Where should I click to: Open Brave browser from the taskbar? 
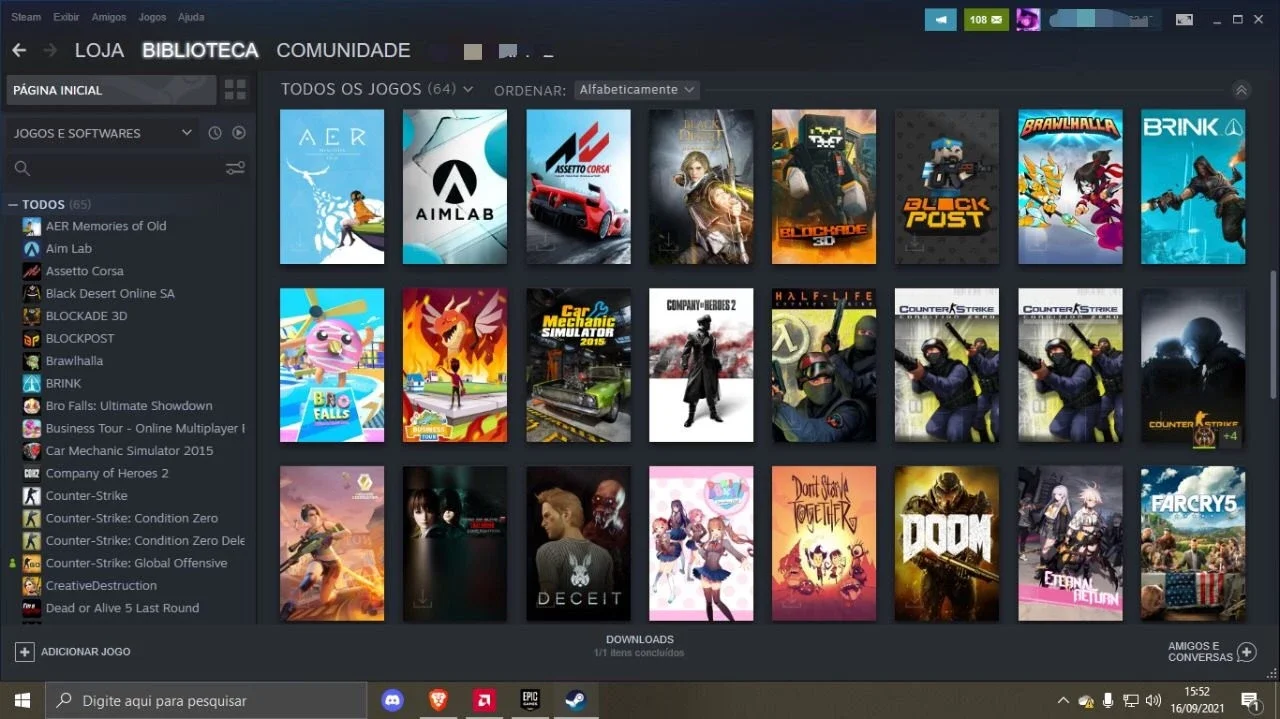pos(438,700)
